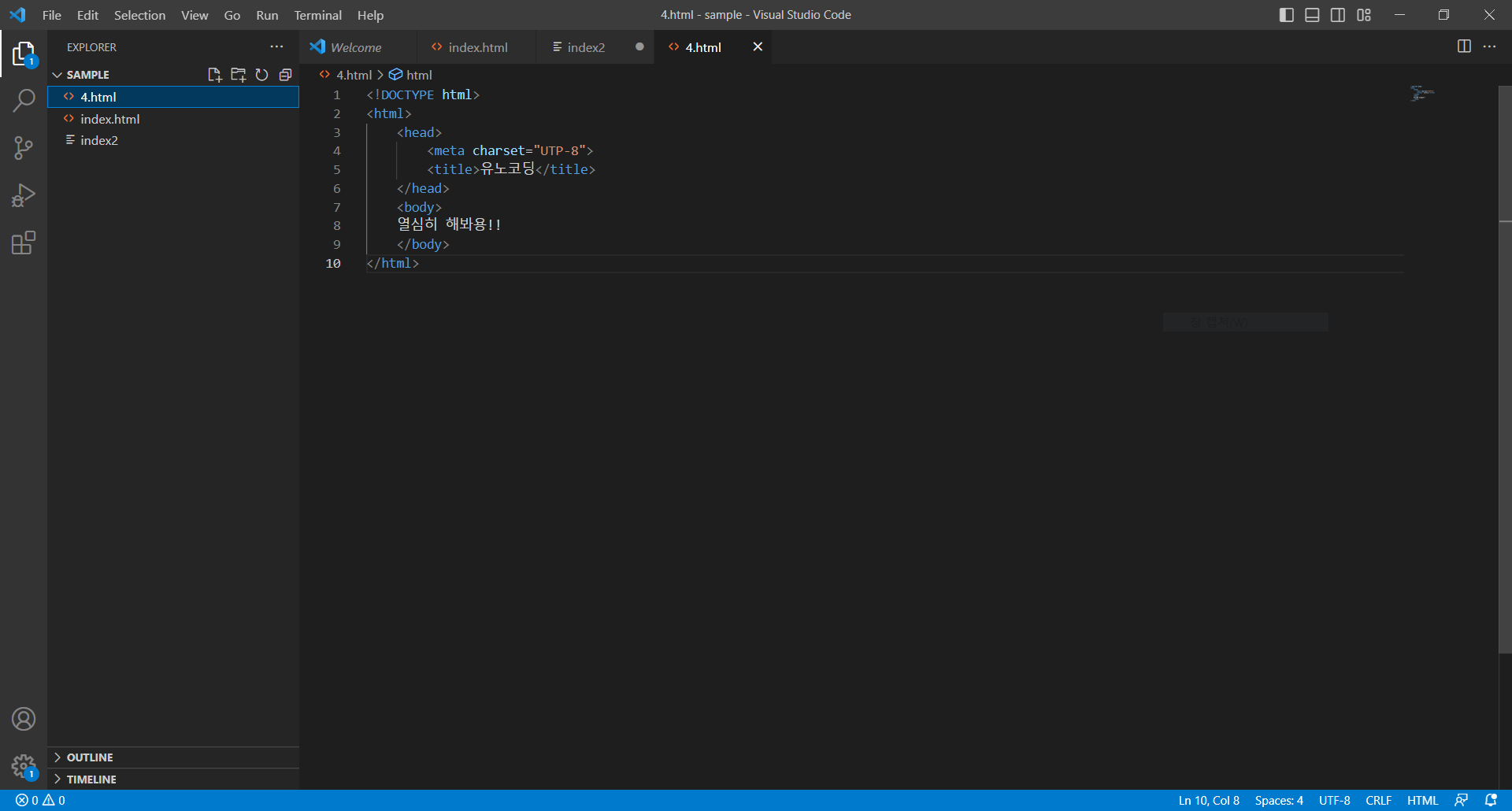
Task: Split the editor to the right
Action: coord(1464,46)
